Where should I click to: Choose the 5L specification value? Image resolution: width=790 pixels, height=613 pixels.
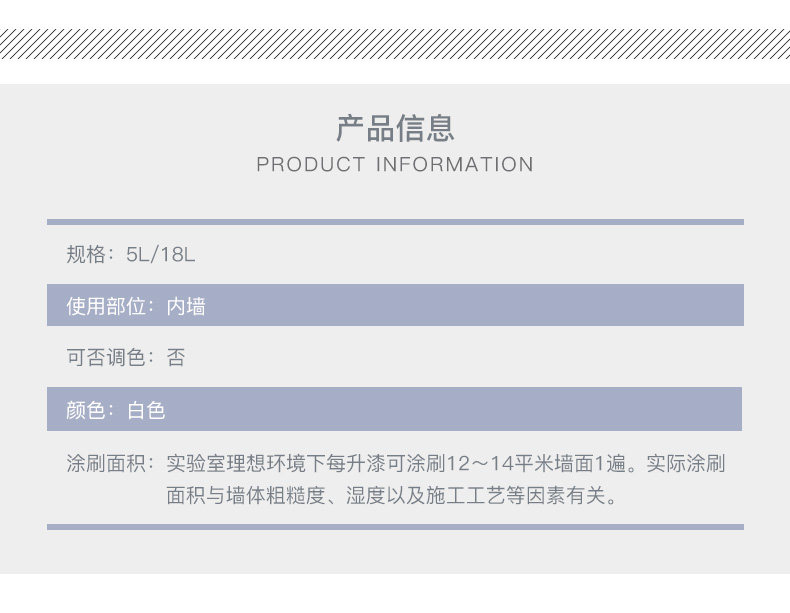click(137, 254)
